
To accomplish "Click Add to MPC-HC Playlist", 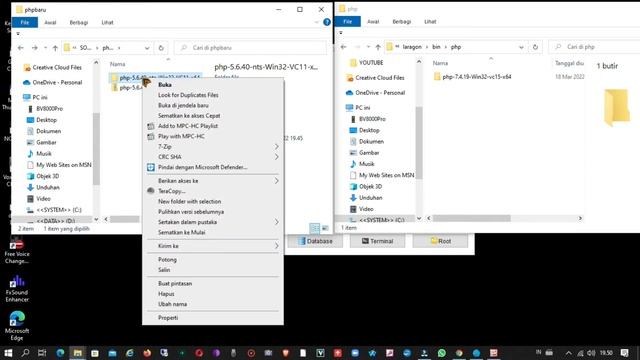I will (188, 126).
